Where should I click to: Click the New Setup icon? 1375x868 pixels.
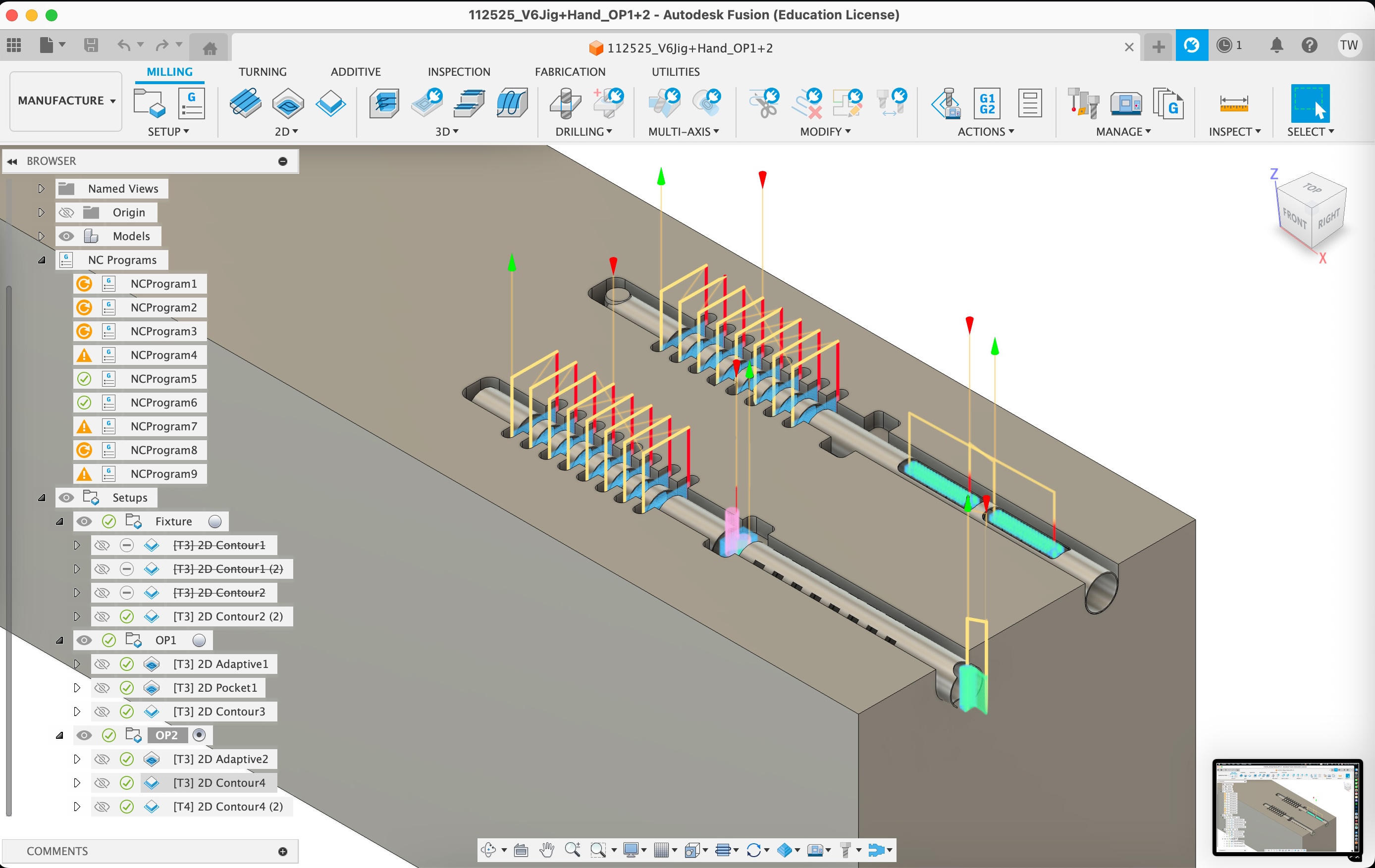pyautogui.click(x=149, y=103)
